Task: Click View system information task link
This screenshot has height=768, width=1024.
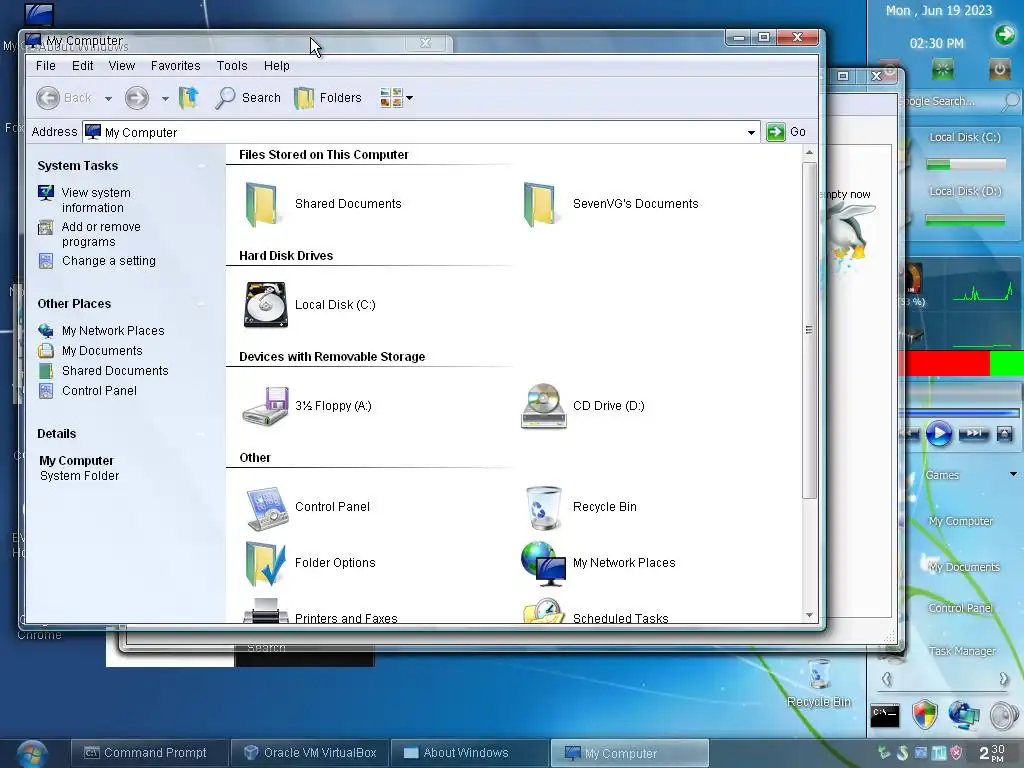Action: [x=95, y=200]
